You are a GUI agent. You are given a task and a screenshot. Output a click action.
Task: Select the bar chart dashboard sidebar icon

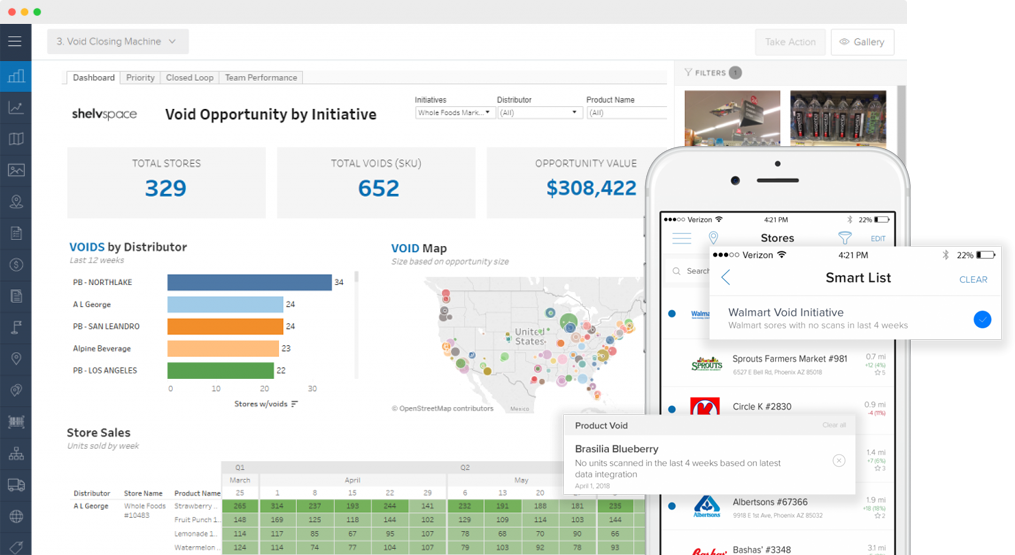pos(16,76)
